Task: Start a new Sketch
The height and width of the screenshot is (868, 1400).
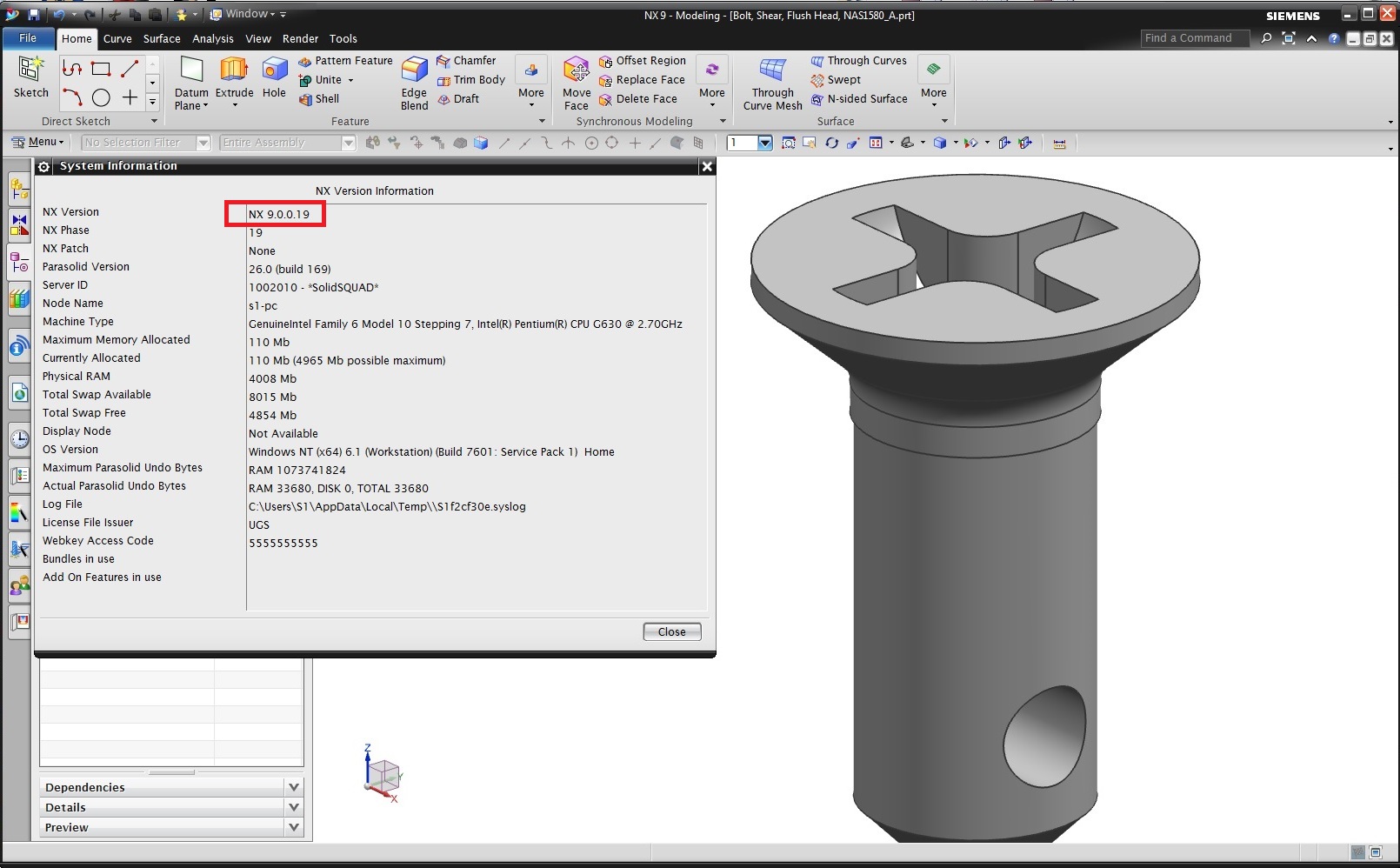Action: [x=31, y=77]
